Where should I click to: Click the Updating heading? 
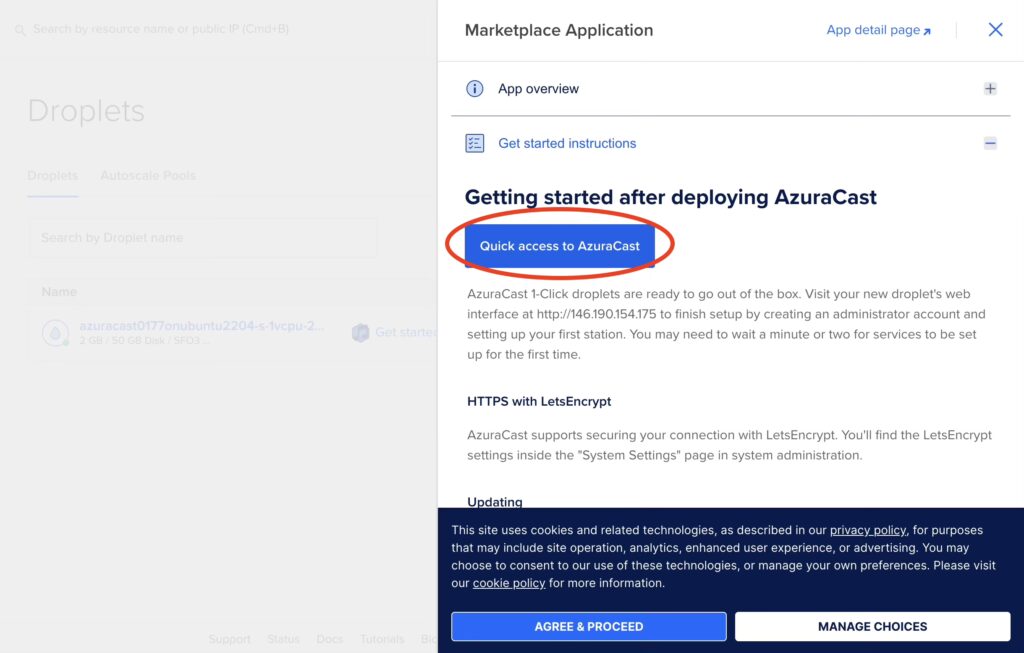click(x=494, y=502)
